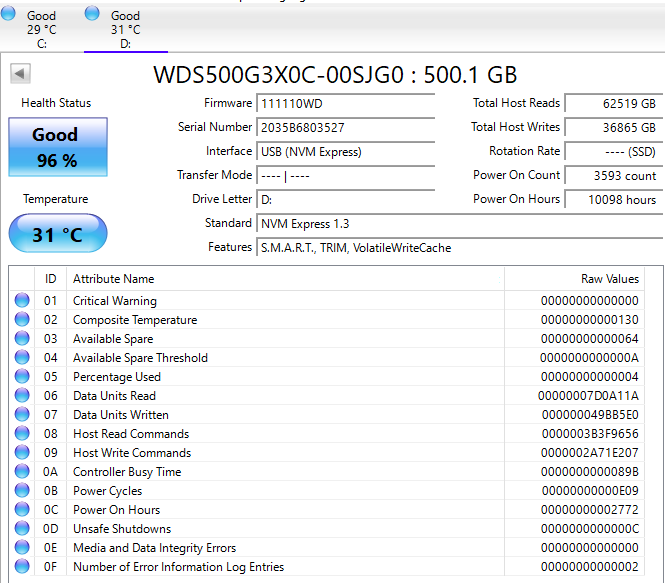Click the drive title WDS500G3X0C-00SJG0 : 500.1 GB

click(x=335, y=75)
